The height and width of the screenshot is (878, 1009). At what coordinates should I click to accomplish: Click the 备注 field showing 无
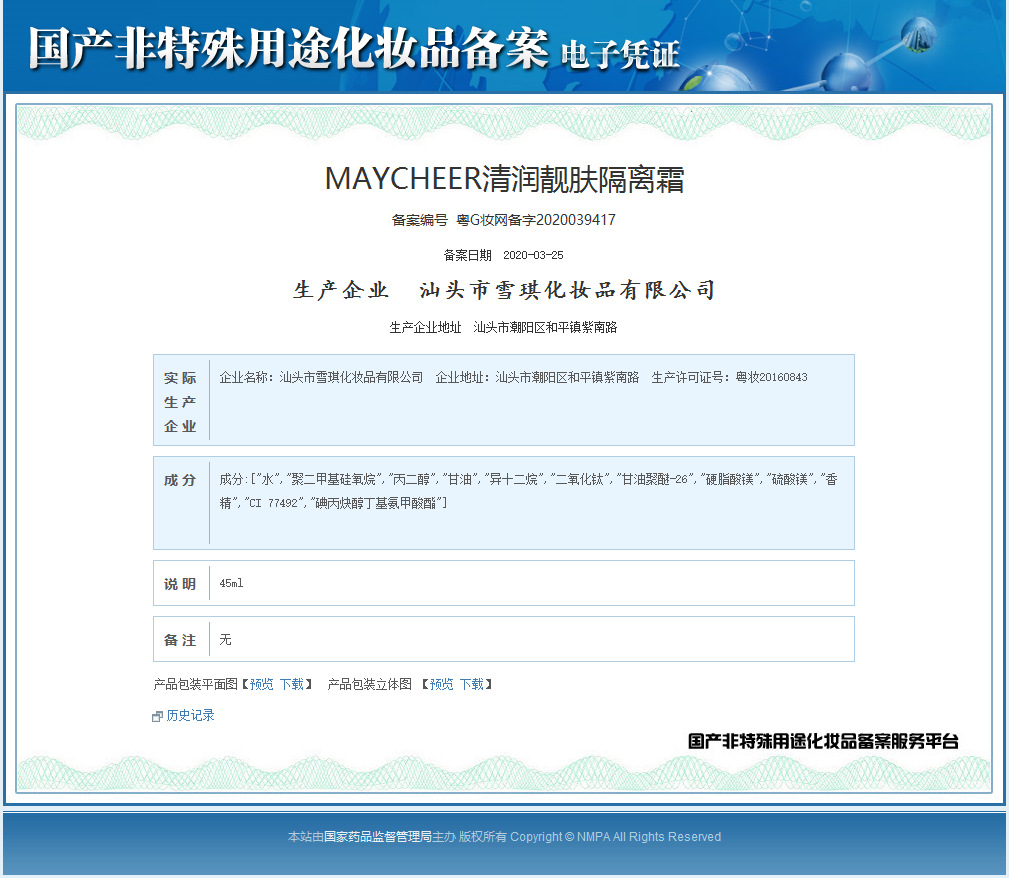(x=504, y=639)
